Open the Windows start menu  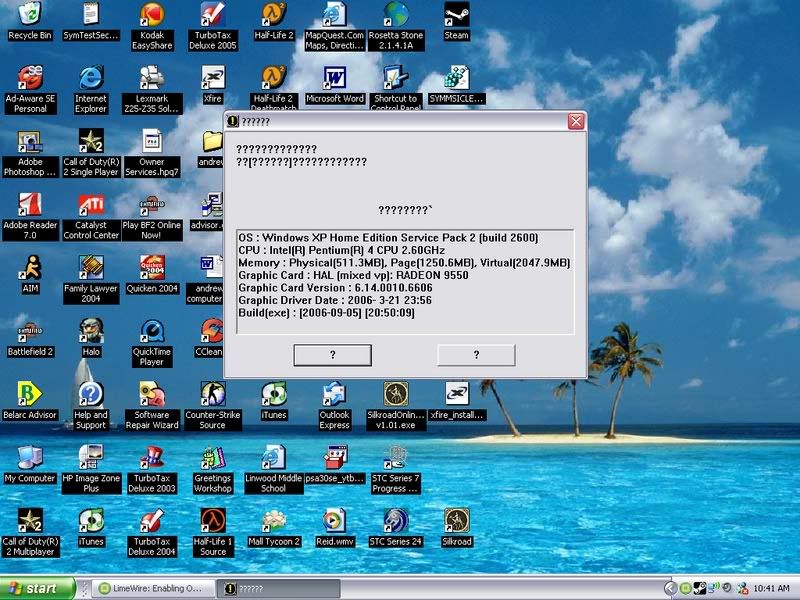point(37,588)
